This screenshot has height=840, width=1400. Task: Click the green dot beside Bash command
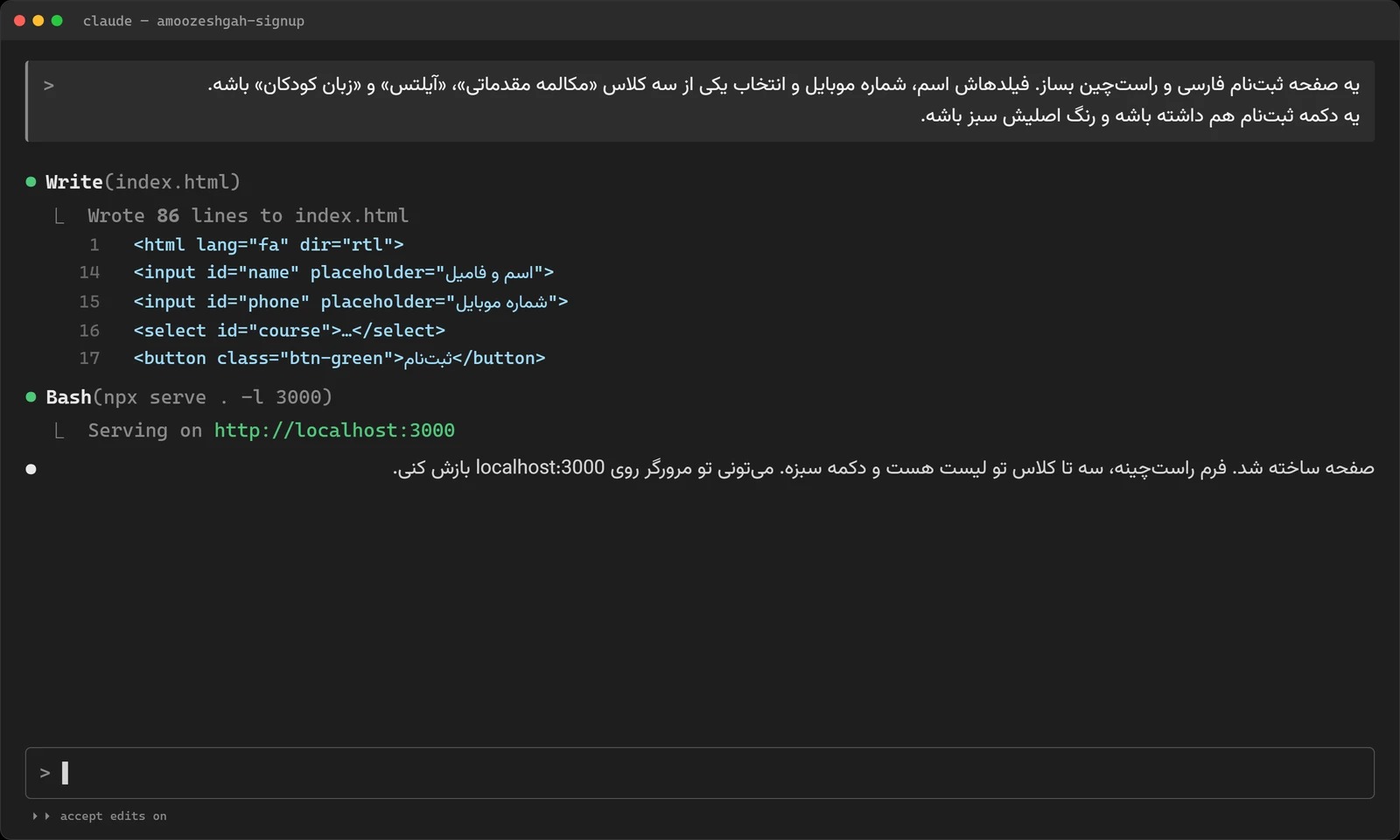point(31,397)
